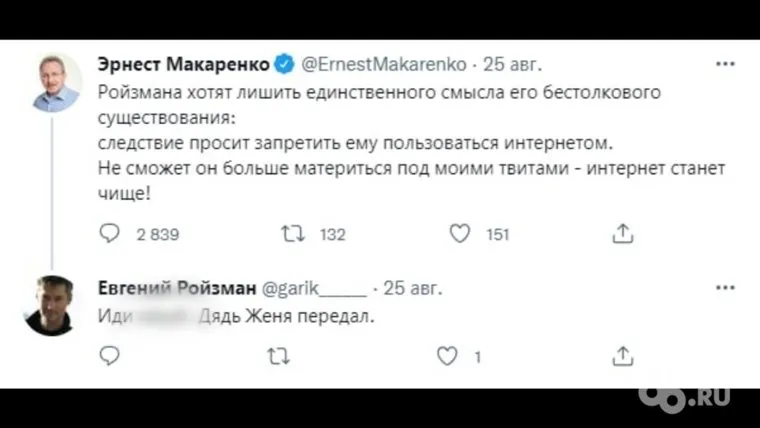Image resolution: width=760 pixels, height=428 pixels.
Task: Open the @ErnestMakarenko handle link
Action: (x=384, y=65)
